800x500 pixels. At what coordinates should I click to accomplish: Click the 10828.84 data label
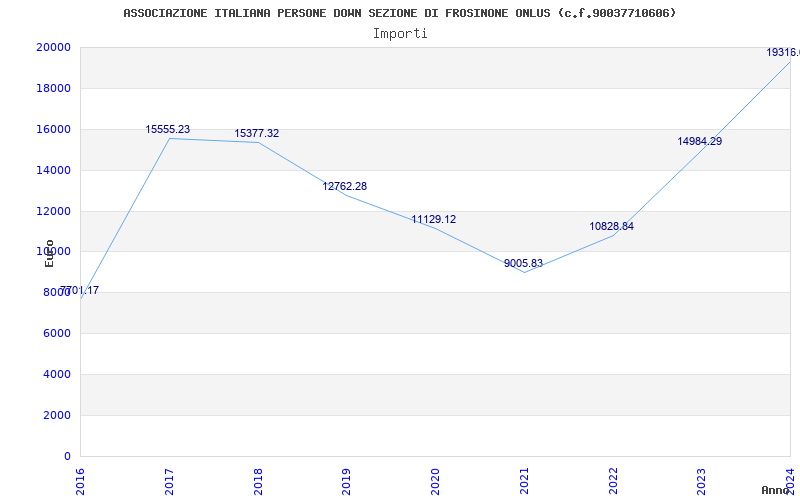click(611, 227)
